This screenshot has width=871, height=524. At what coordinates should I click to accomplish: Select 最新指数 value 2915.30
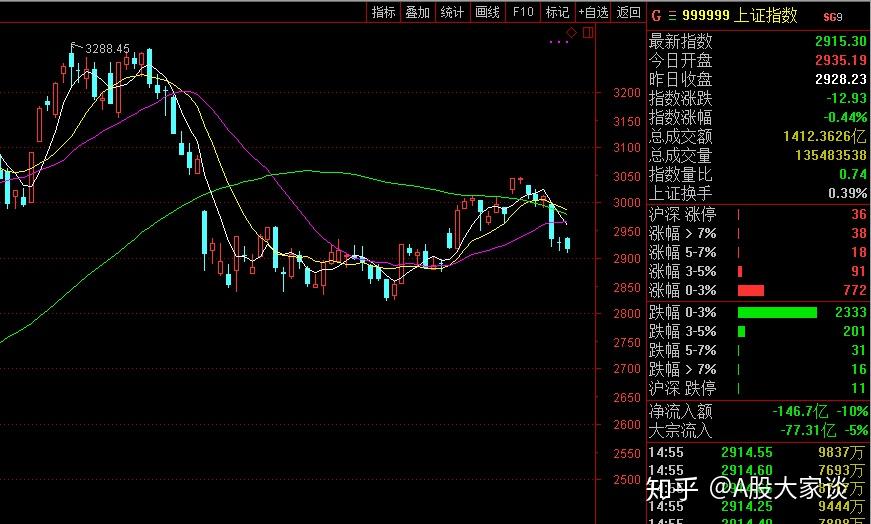click(x=840, y=41)
